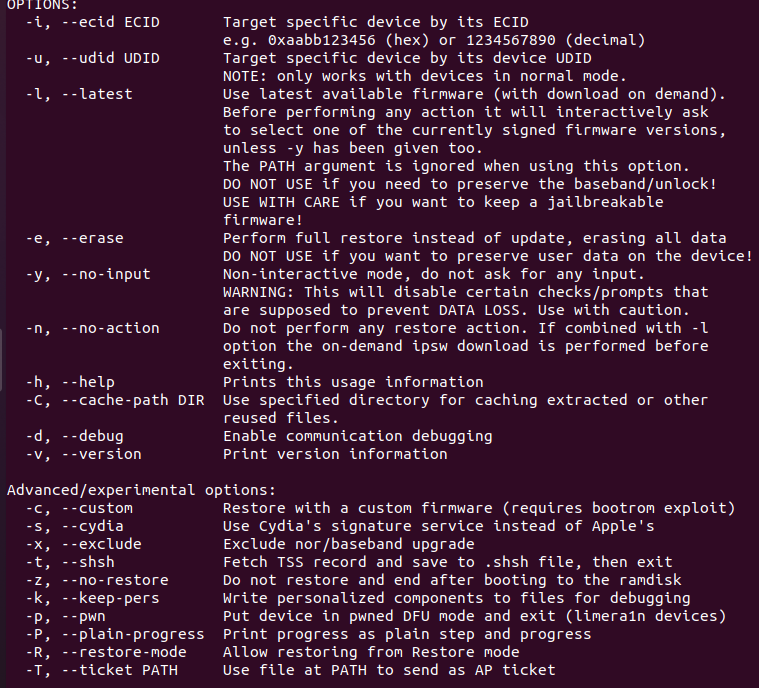759x688 pixels.
Task: Click the '--debug' option flag
Action: [93, 436]
